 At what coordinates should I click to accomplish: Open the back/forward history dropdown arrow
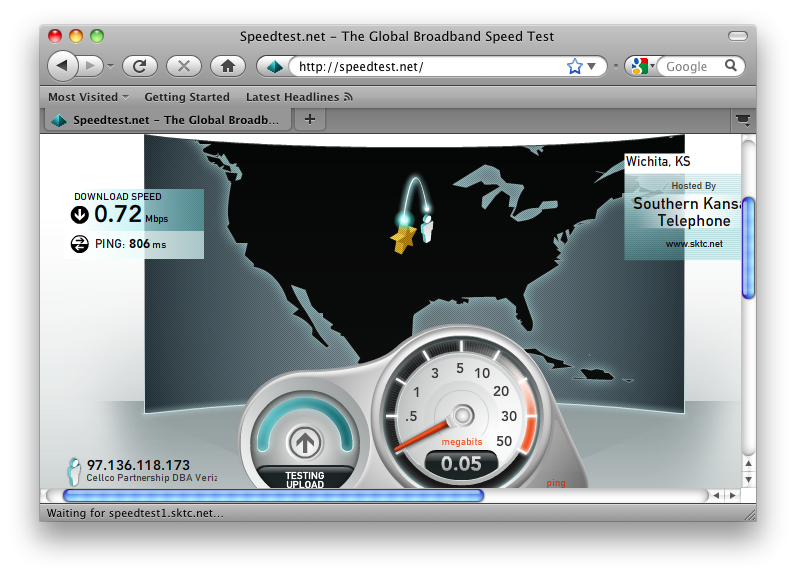[x=110, y=66]
